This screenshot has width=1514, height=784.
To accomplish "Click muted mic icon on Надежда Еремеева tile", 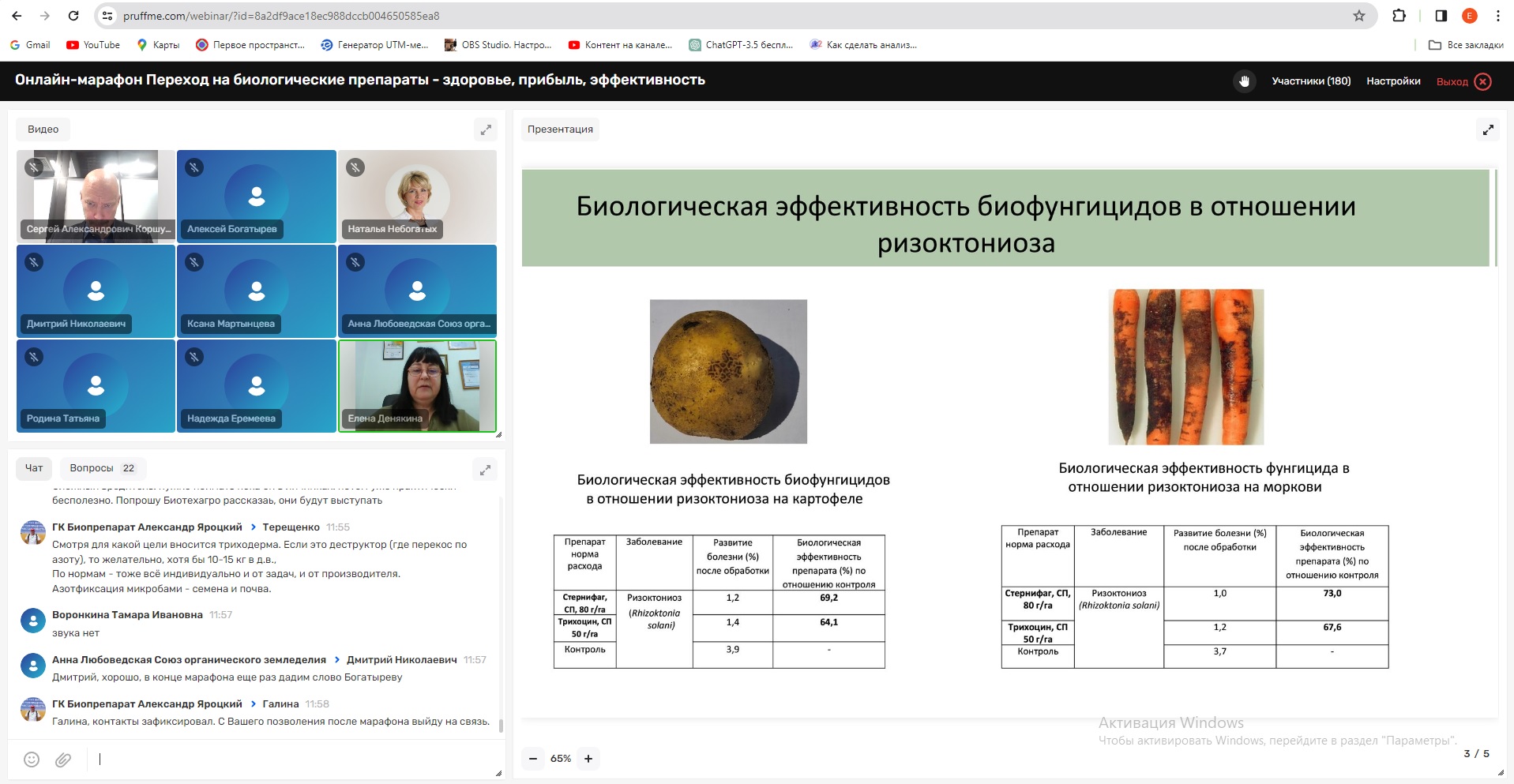I will tap(194, 357).
